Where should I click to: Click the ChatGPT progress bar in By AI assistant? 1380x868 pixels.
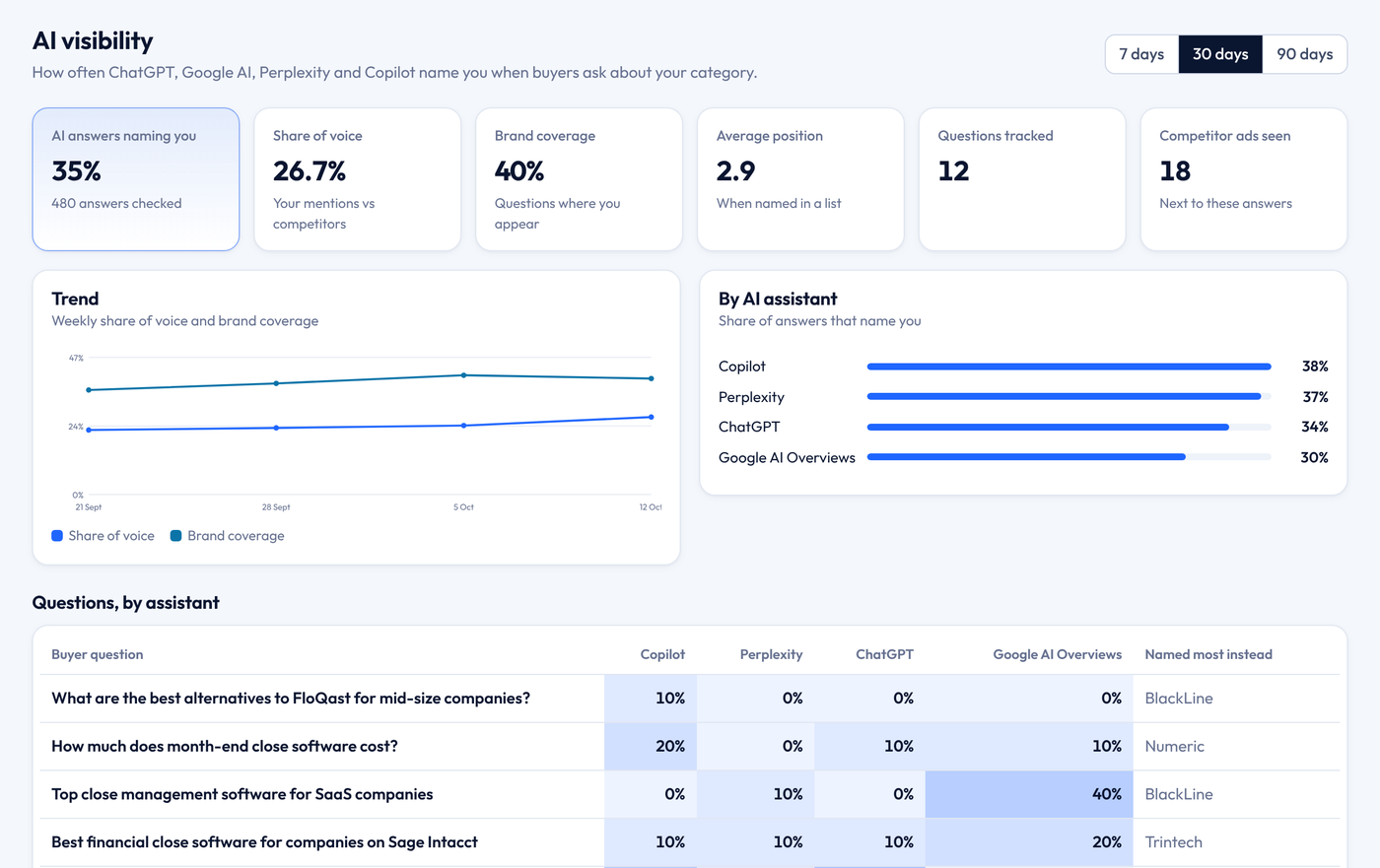coord(1069,427)
